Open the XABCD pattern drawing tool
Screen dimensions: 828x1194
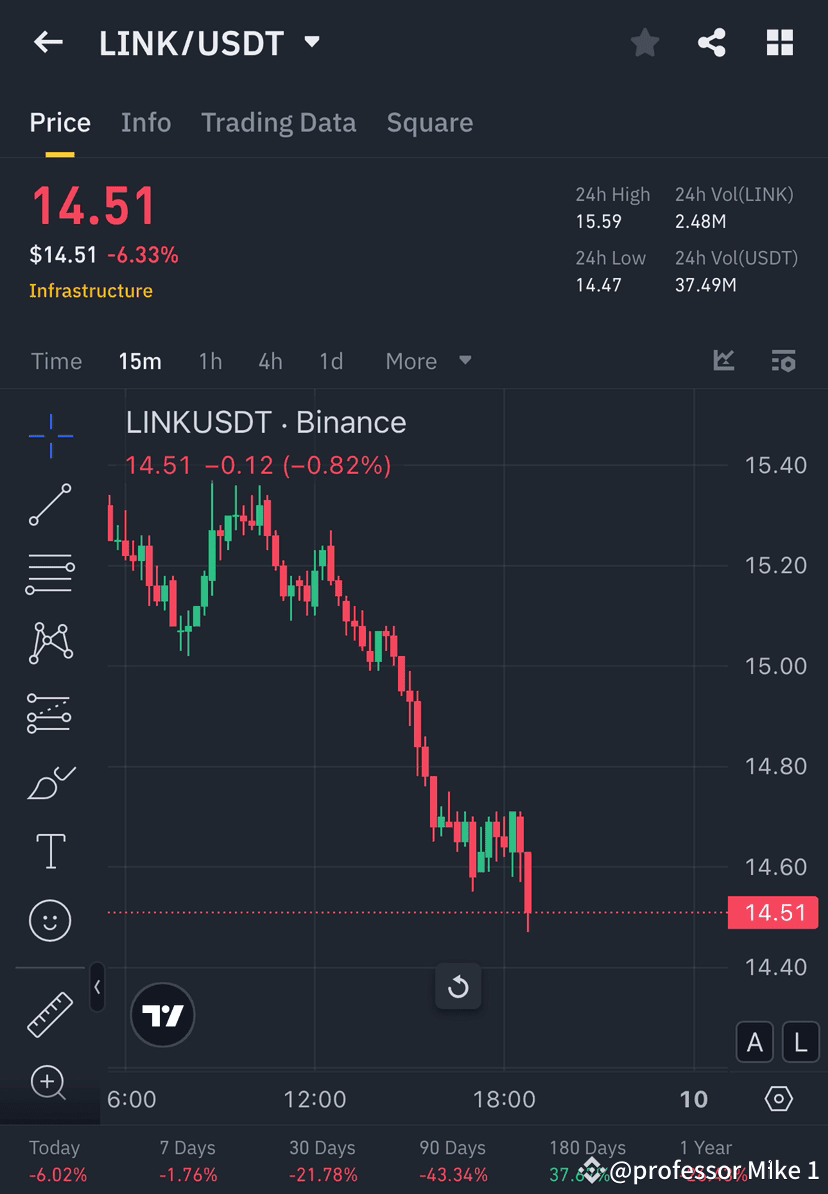click(x=50, y=643)
